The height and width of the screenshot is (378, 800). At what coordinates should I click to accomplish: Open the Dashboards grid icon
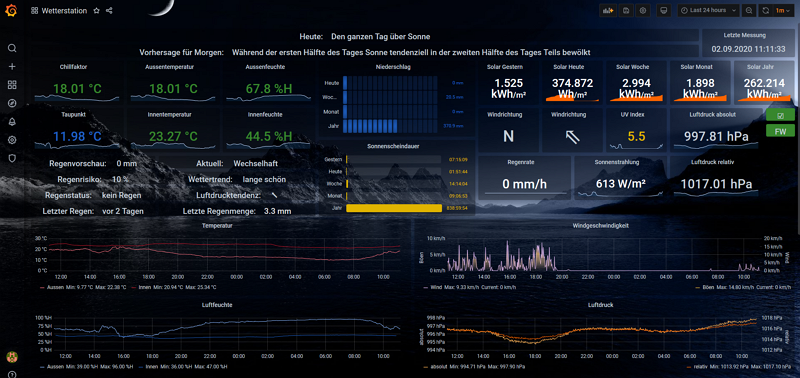[x=12, y=85]
